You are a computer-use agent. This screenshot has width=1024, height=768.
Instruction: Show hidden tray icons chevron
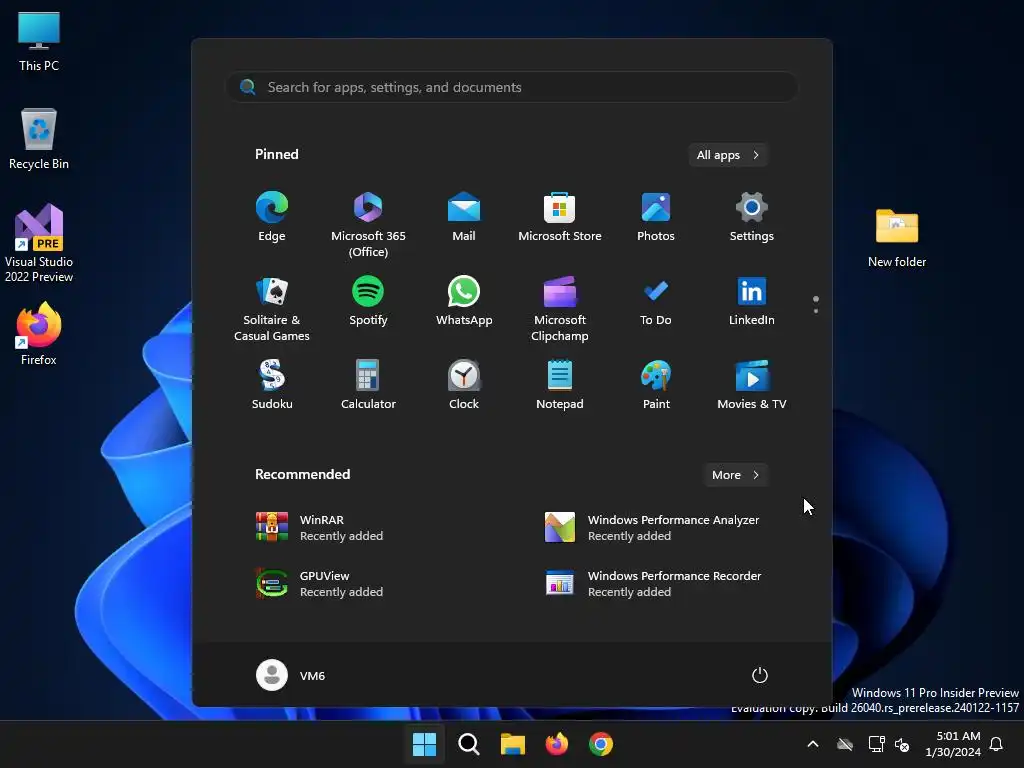coord(813,744)
